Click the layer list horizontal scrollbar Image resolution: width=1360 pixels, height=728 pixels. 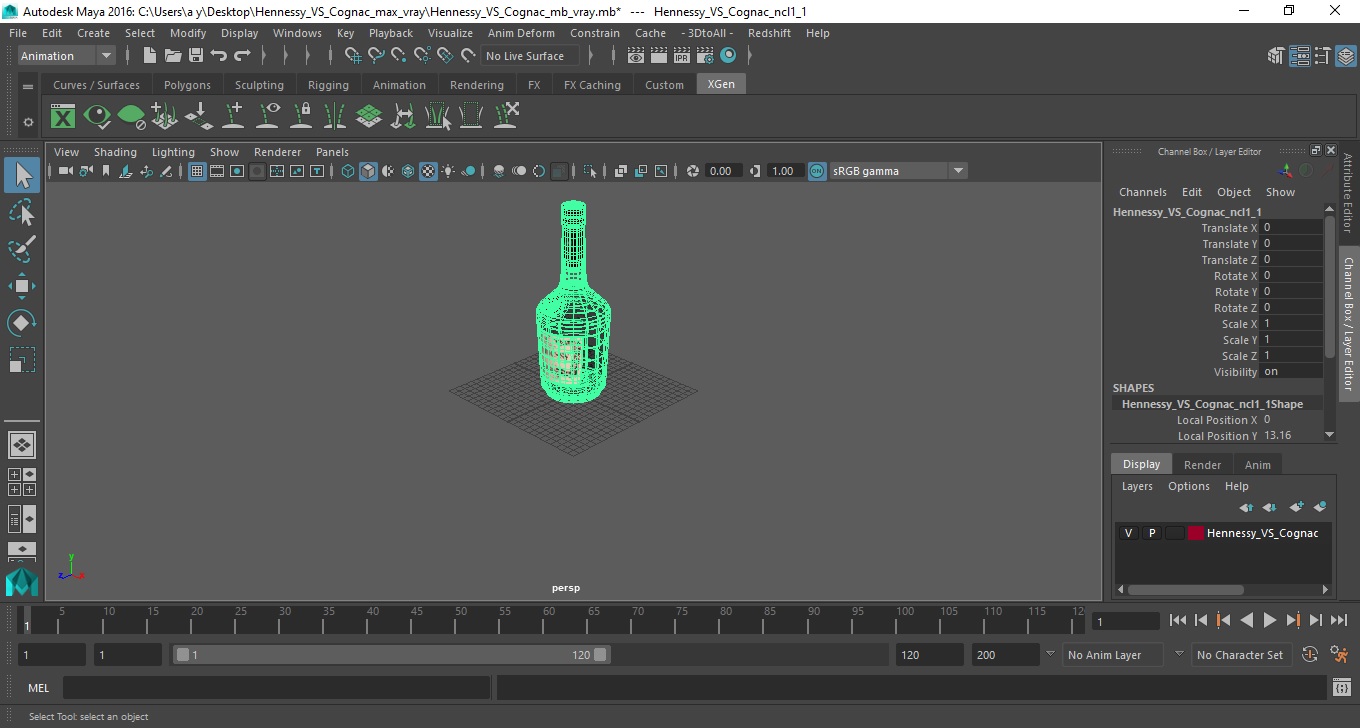pyautogui.click(x=1185, y=590)
